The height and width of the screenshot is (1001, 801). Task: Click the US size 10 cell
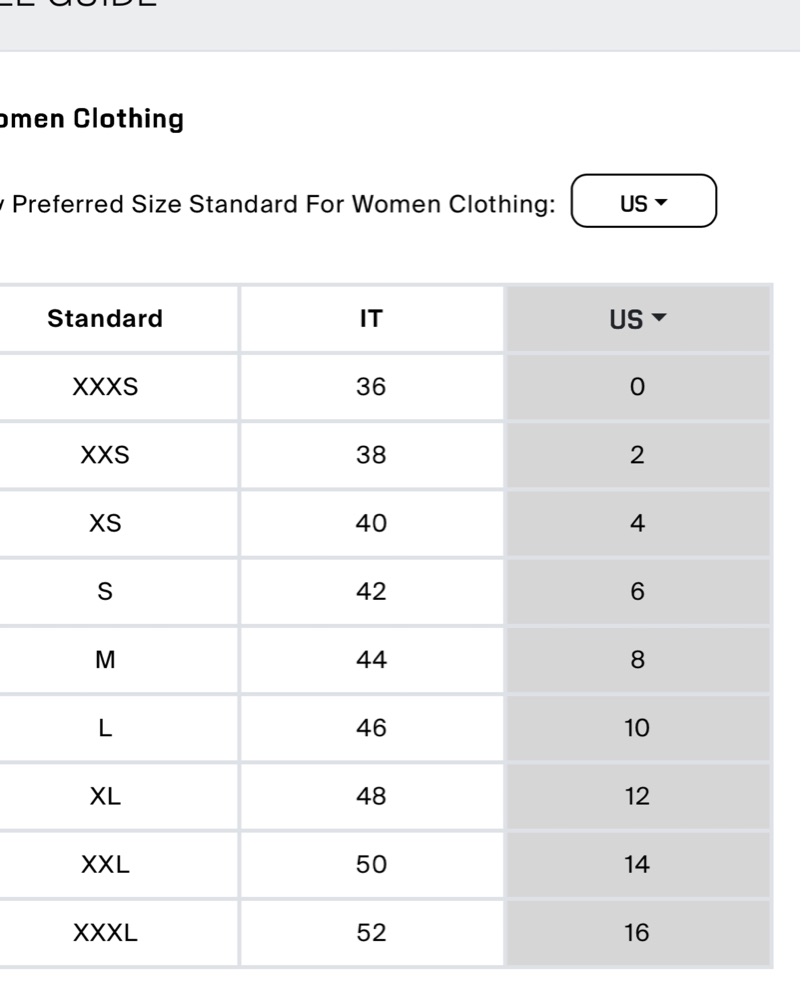tap(638, 728)
